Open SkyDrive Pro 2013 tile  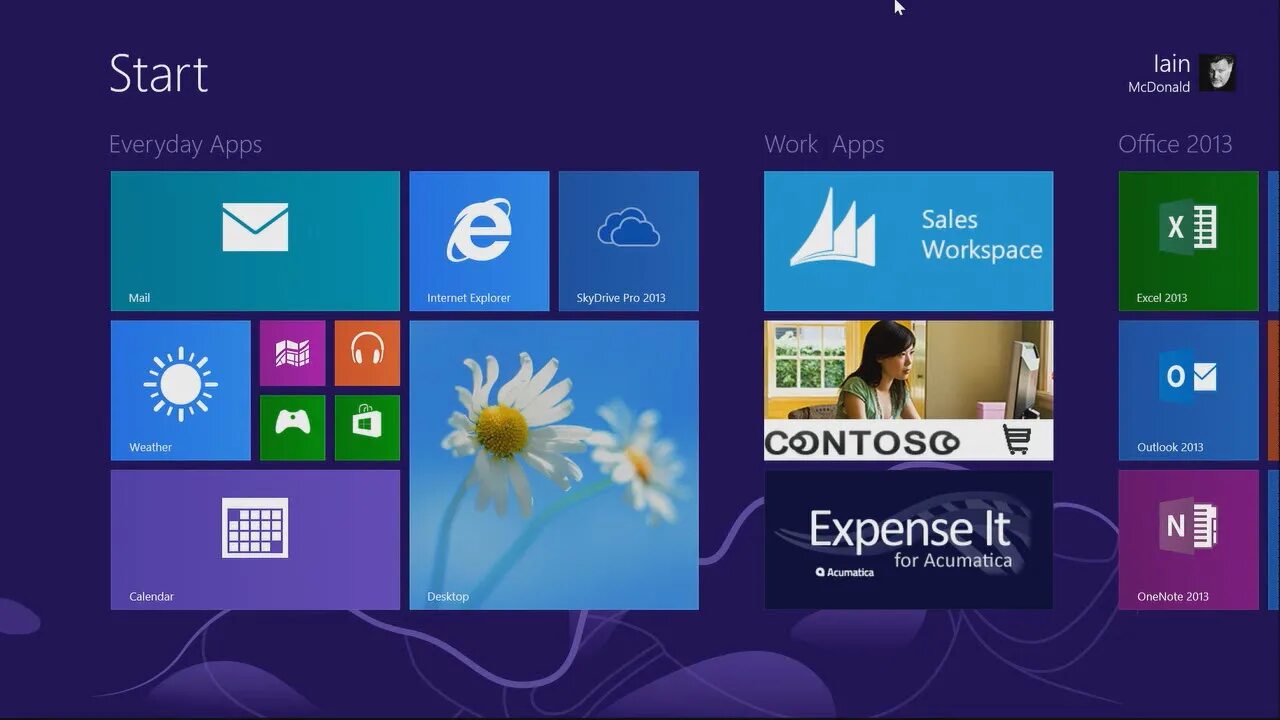pyautogui.click(x=629, y=241)
